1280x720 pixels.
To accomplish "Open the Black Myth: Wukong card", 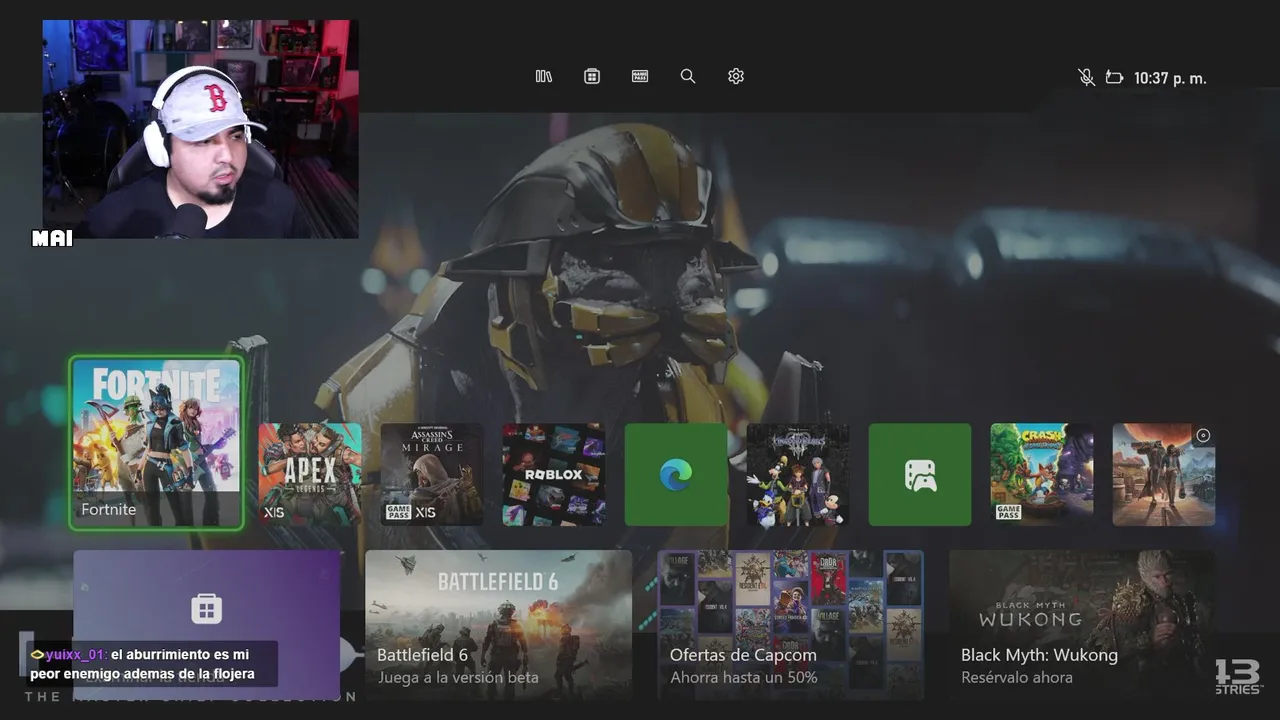I will tap(1082, 625).
